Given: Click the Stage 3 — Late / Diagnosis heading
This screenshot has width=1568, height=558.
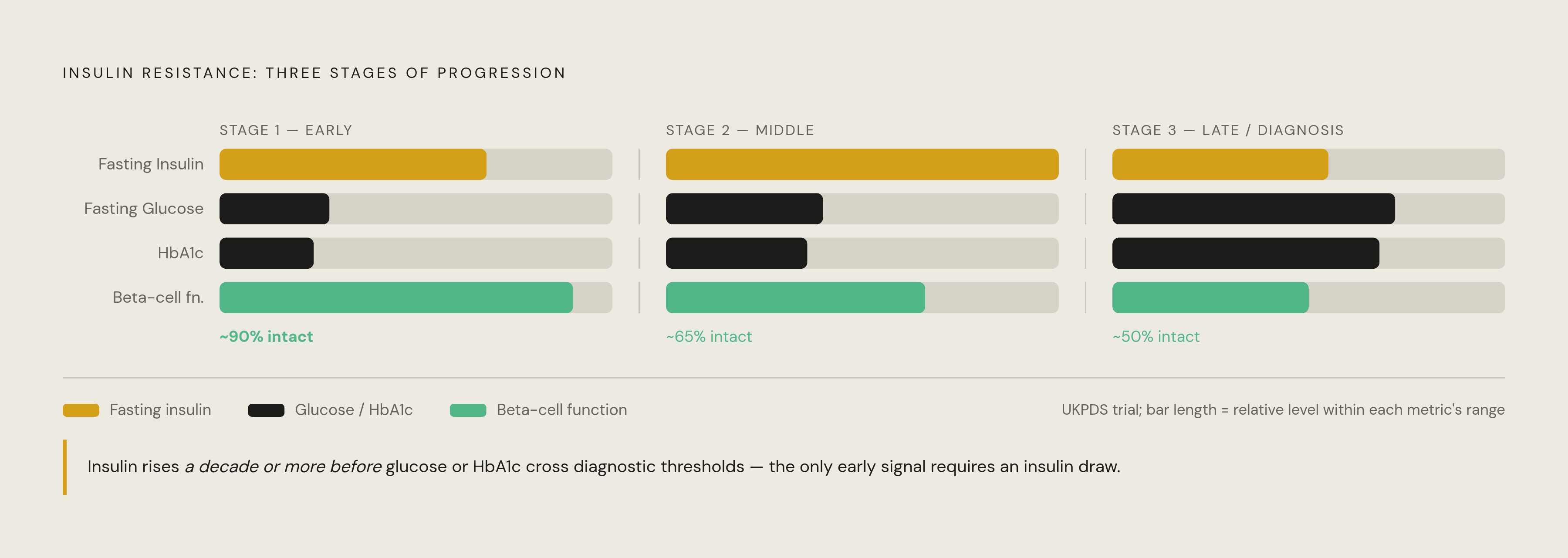Looking at the screenshot, I should pos(1228,130).
